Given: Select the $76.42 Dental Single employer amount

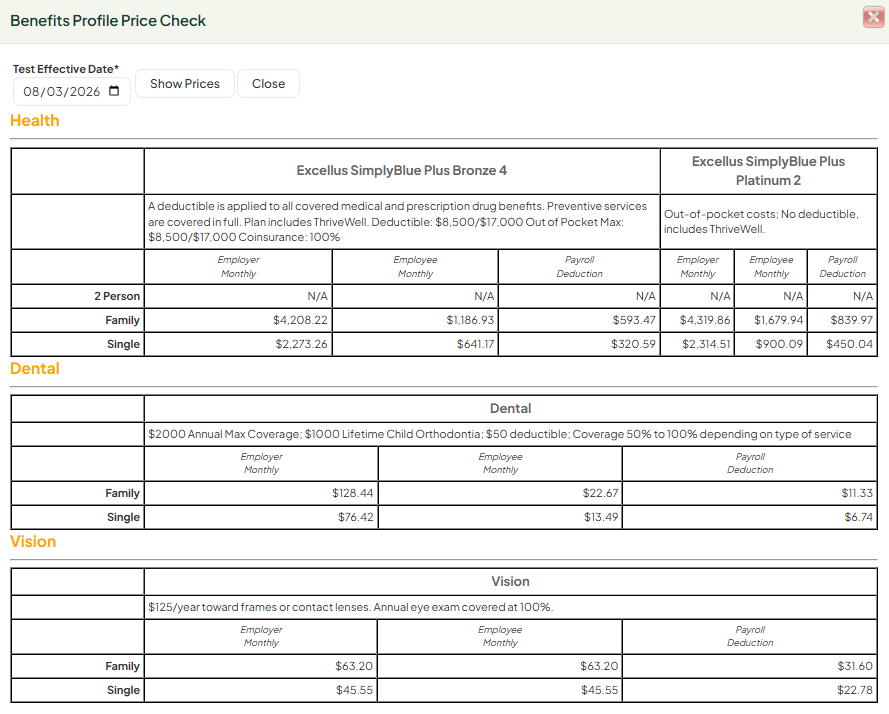Looking at the screenshot, I should click(x=355, y=517).
